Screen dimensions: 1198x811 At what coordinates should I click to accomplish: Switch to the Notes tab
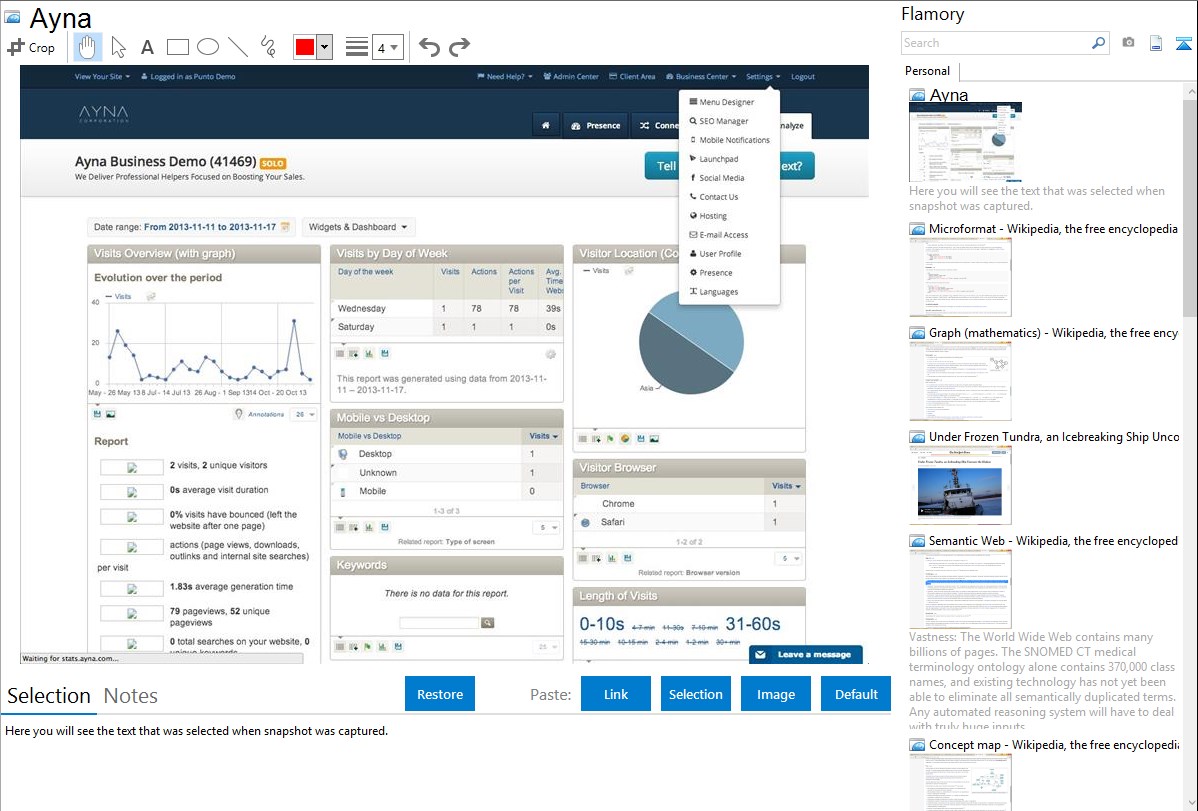131,696
